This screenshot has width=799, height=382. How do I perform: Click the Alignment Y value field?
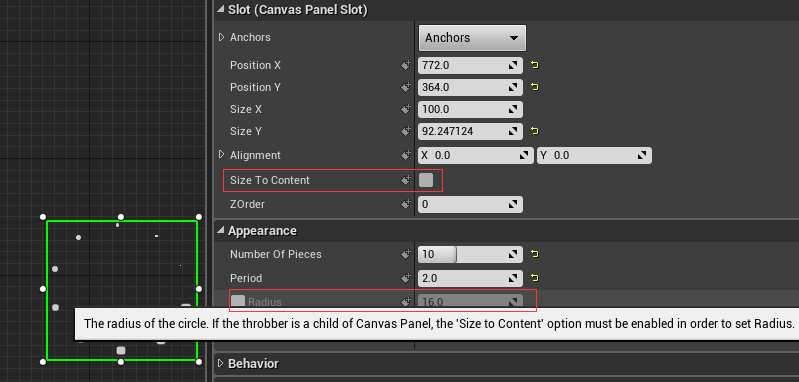pyautogui.click(x=594, y=155)
